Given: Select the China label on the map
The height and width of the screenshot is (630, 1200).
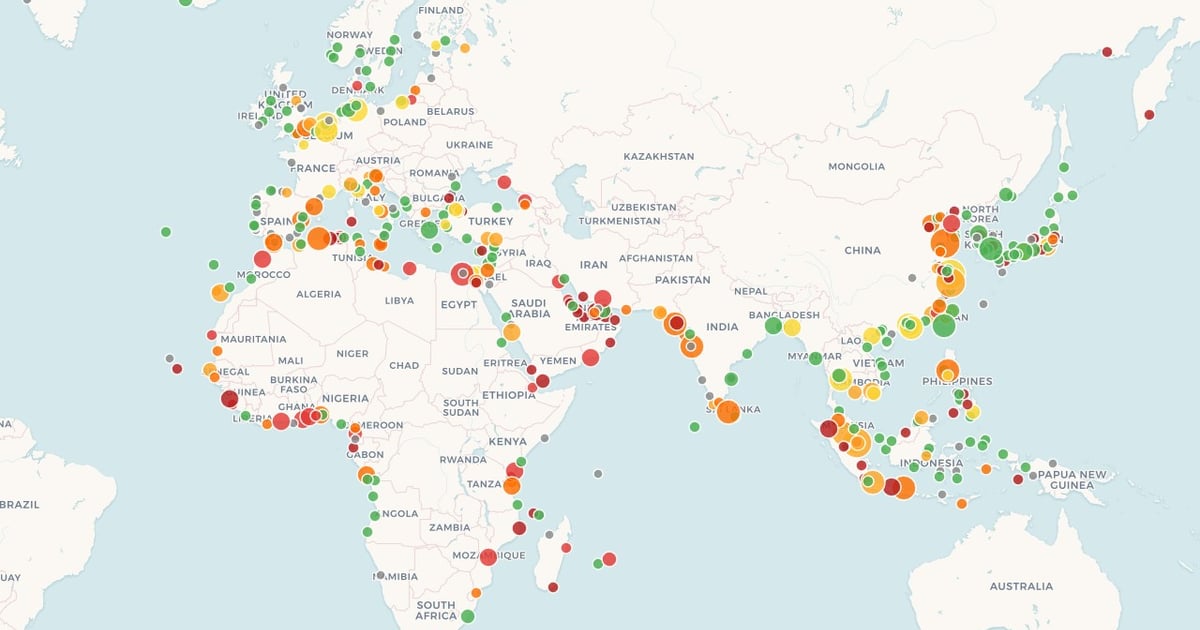Looking at the screenshot, I should point(862,251).
